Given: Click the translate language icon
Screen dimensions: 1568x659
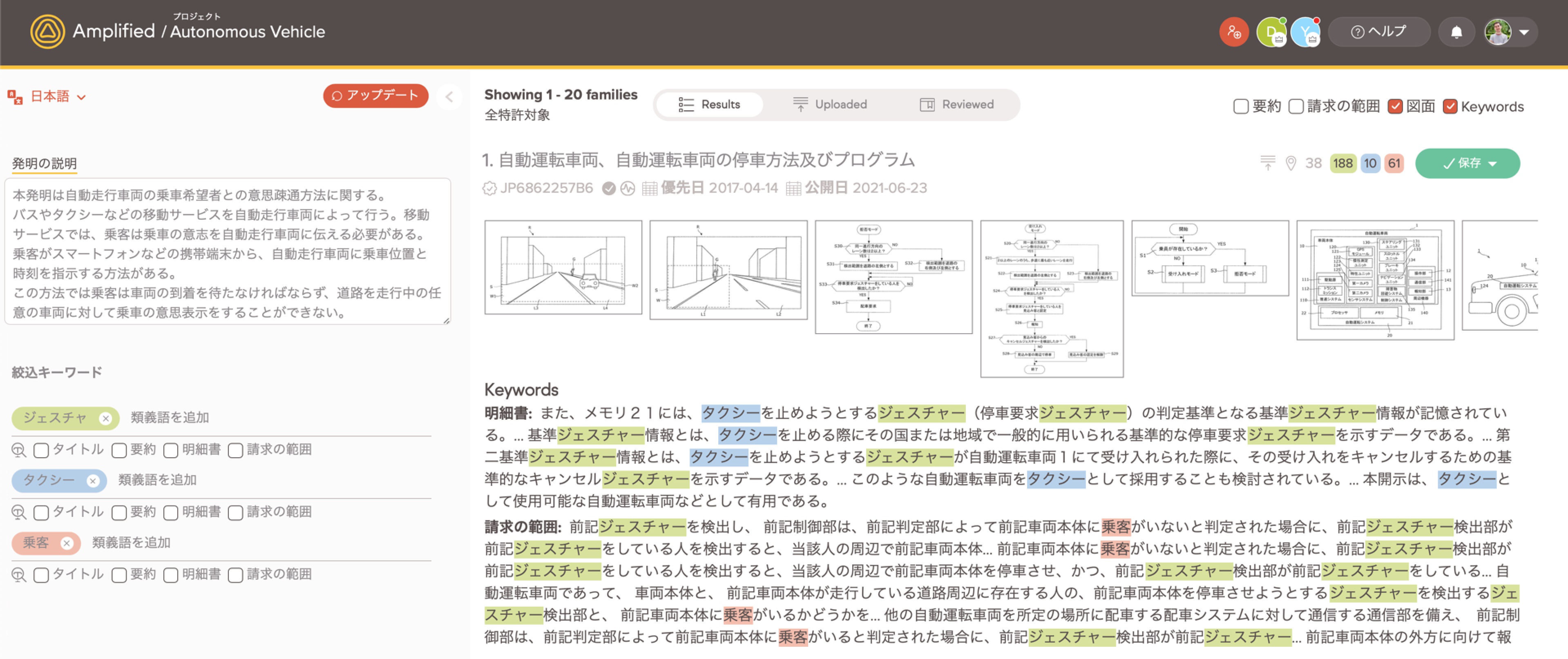Looking at the screenshot, I should click(15, 97).
